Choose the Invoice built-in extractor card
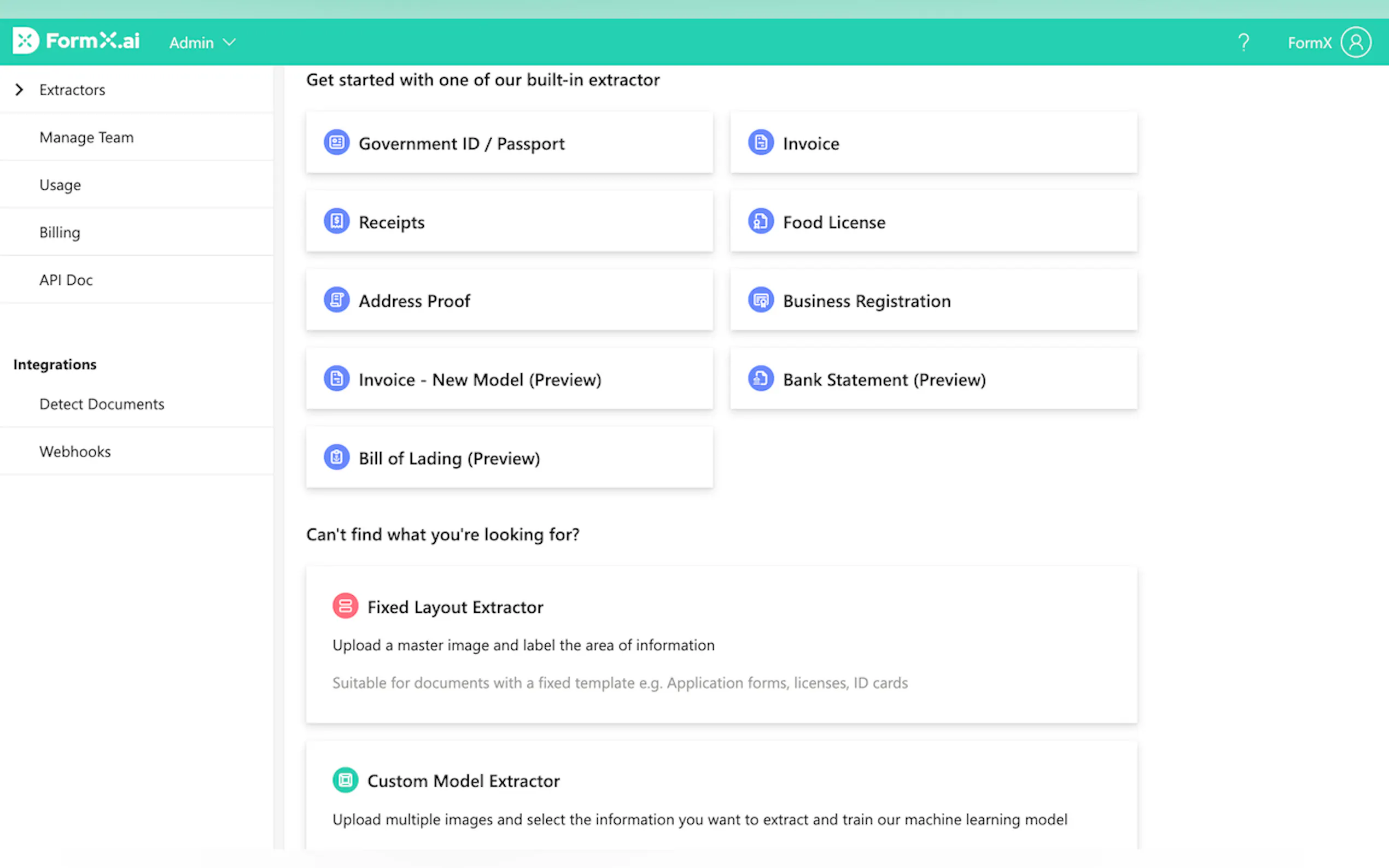This screenshot has width=1389, height=868. [933, 143]
